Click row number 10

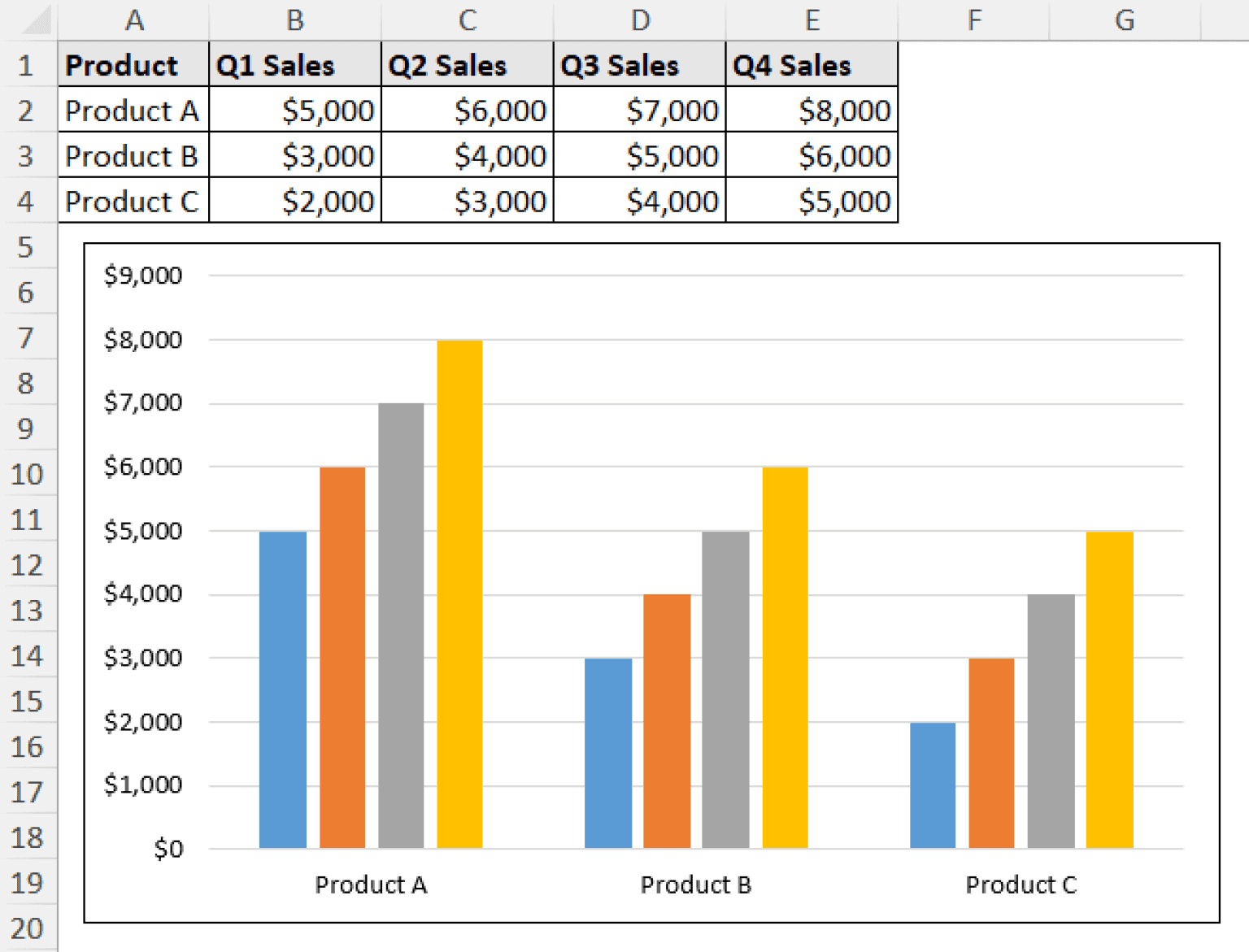27,474
